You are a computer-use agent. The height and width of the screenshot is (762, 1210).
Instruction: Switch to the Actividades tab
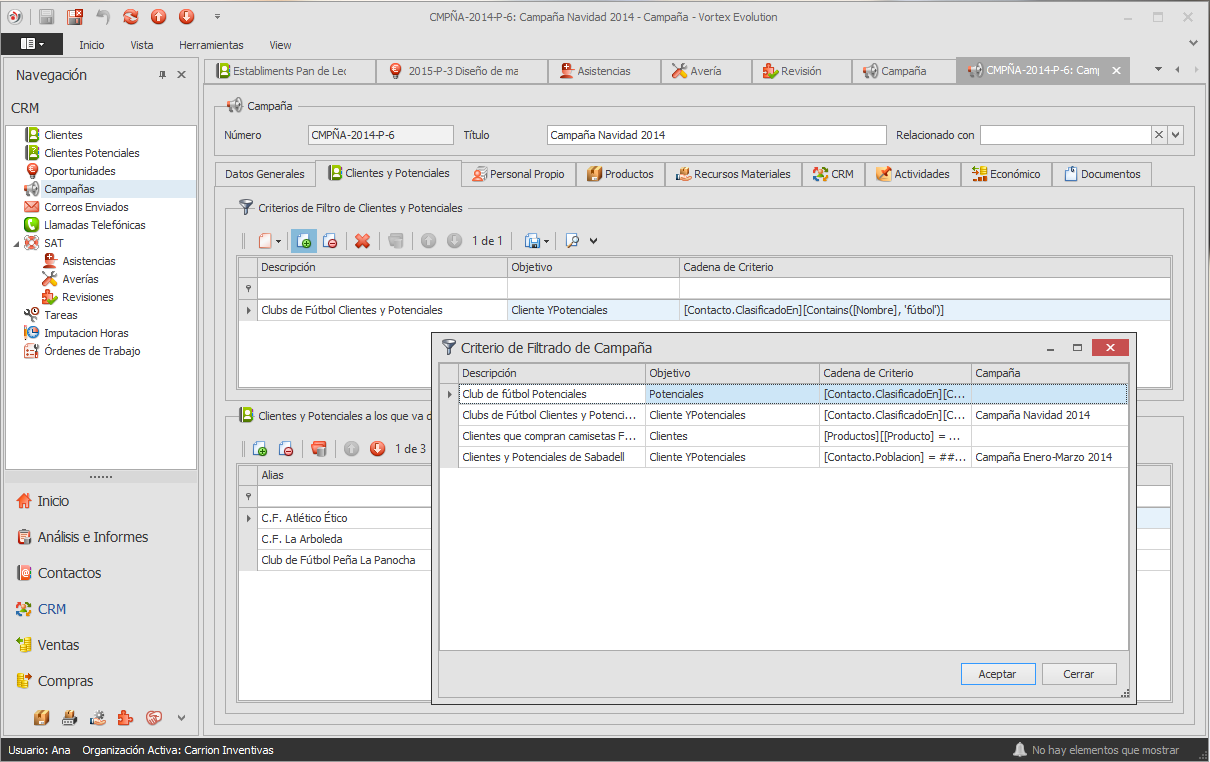pos(913,174)
